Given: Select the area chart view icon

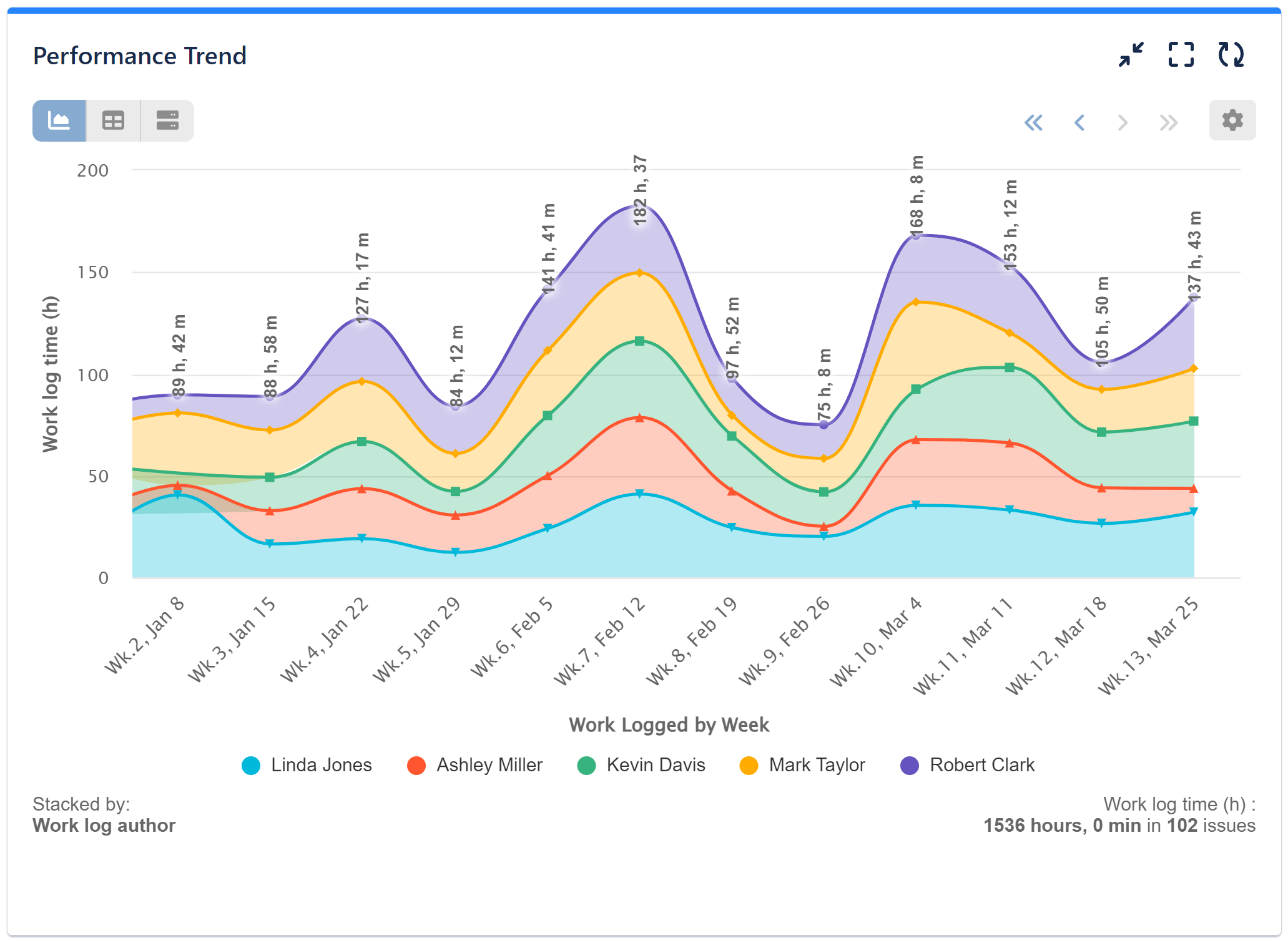Looking at the screenshot, I should [x=59, y=120].
